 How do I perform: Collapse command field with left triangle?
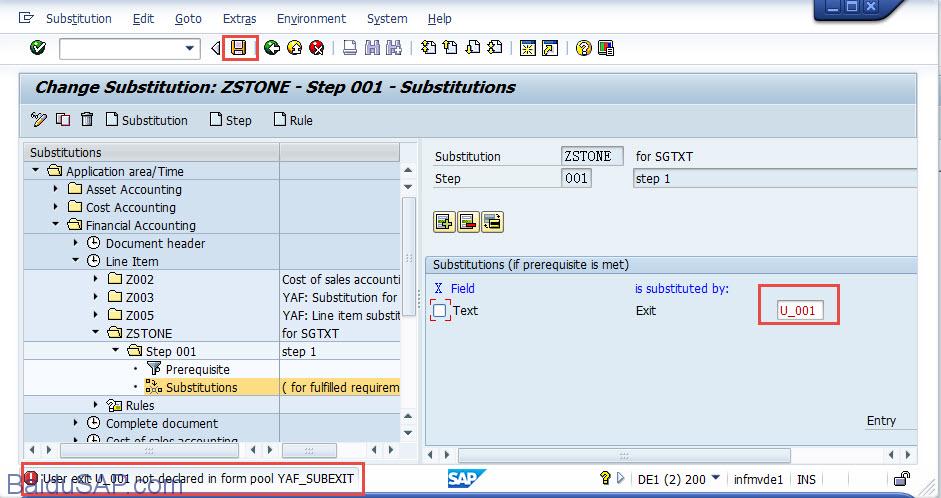pyautogui.click(x=215, y=48)
